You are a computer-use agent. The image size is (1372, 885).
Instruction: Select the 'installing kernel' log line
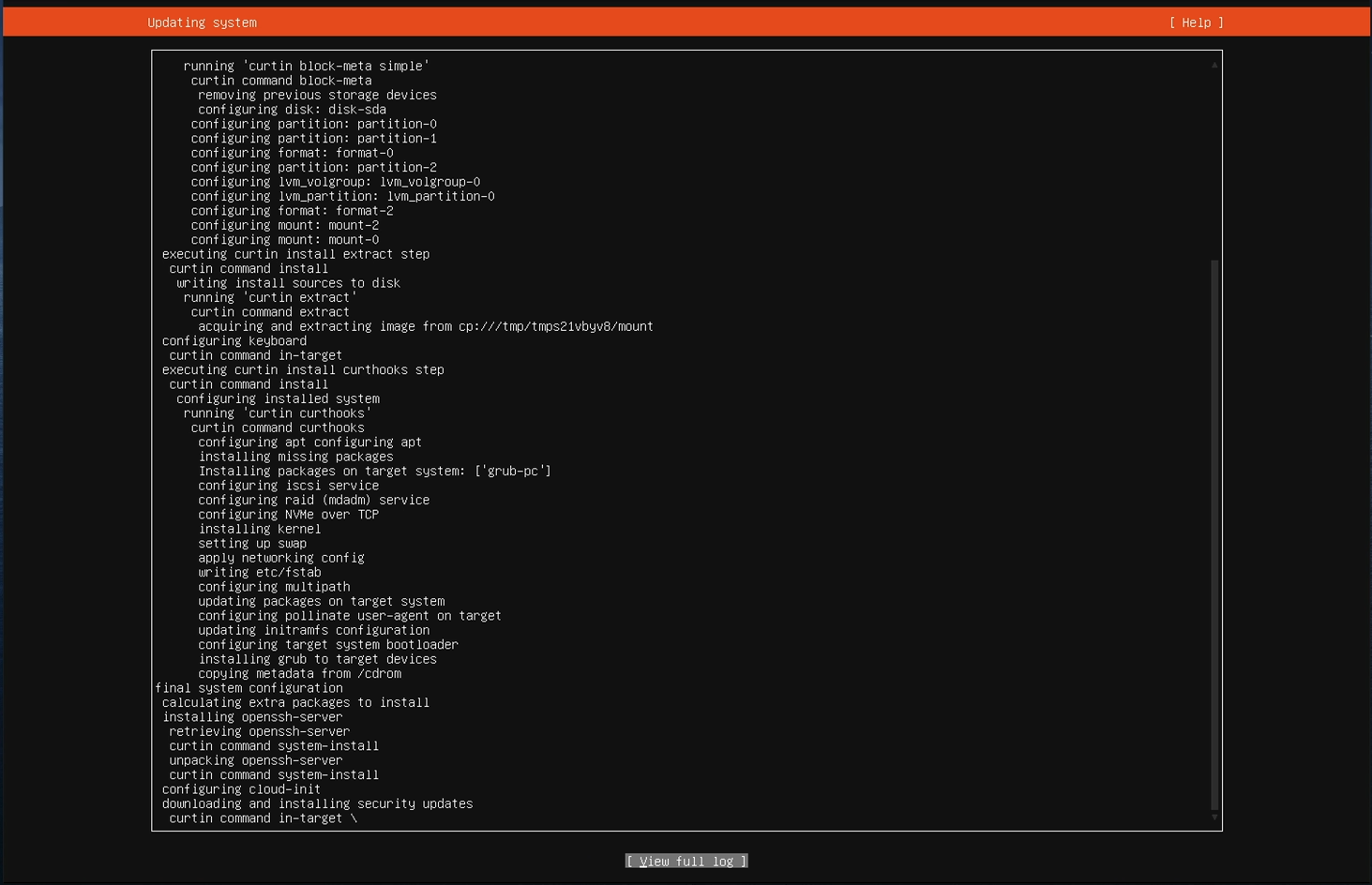(260, 529)
